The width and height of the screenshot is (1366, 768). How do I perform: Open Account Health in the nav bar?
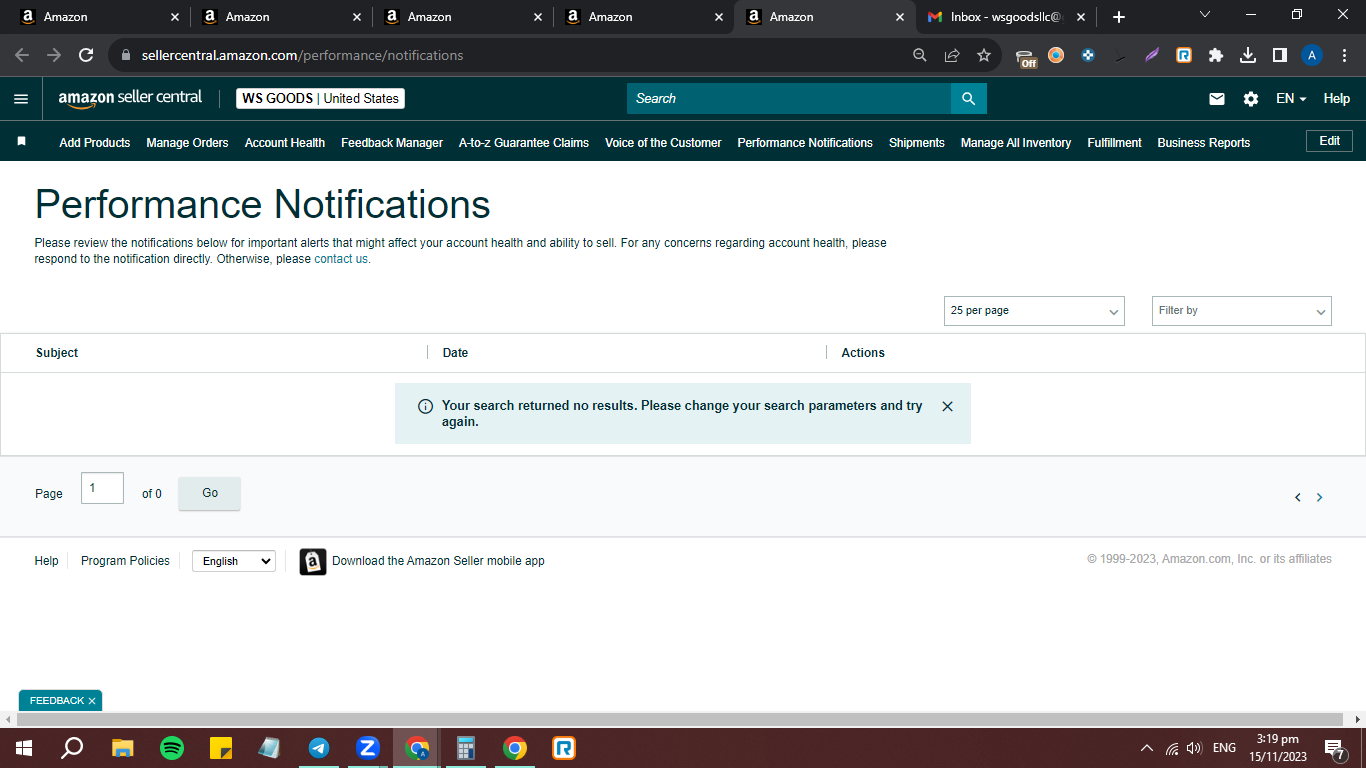(285, 143)
